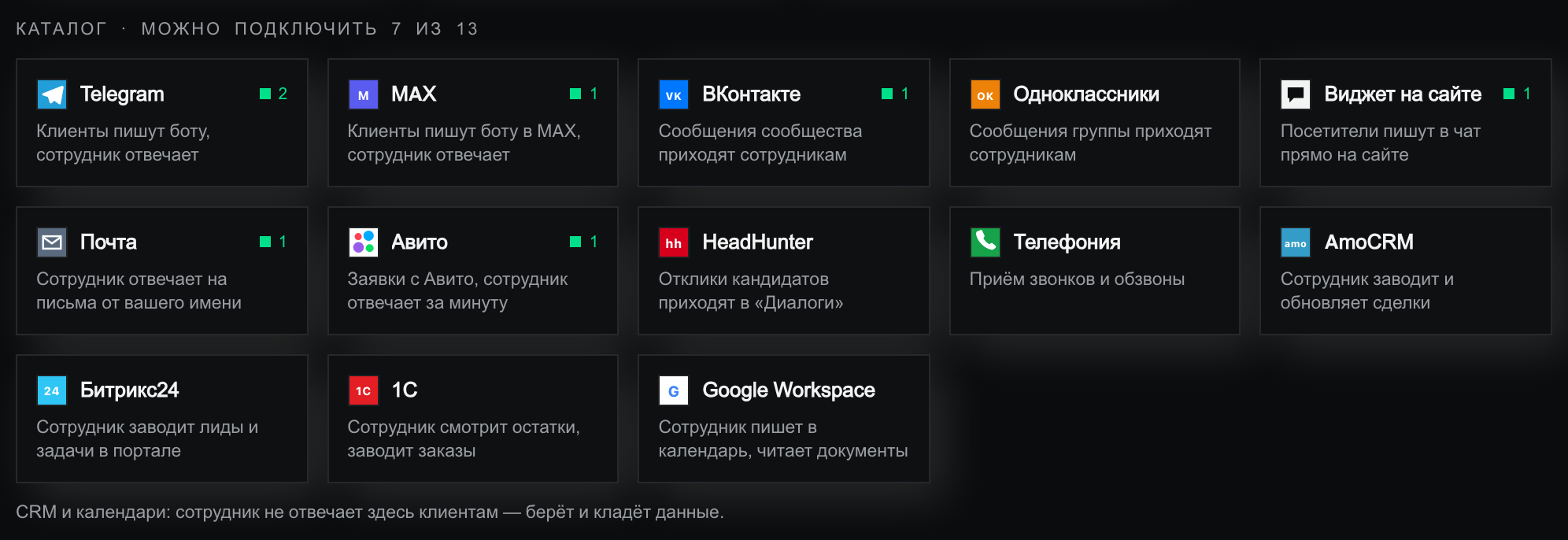Image resolution: width=1568 pixels, height=540 pixels.
Task: Click the Виджет на сайте green indicator
Action: [x=1509, y=94]
